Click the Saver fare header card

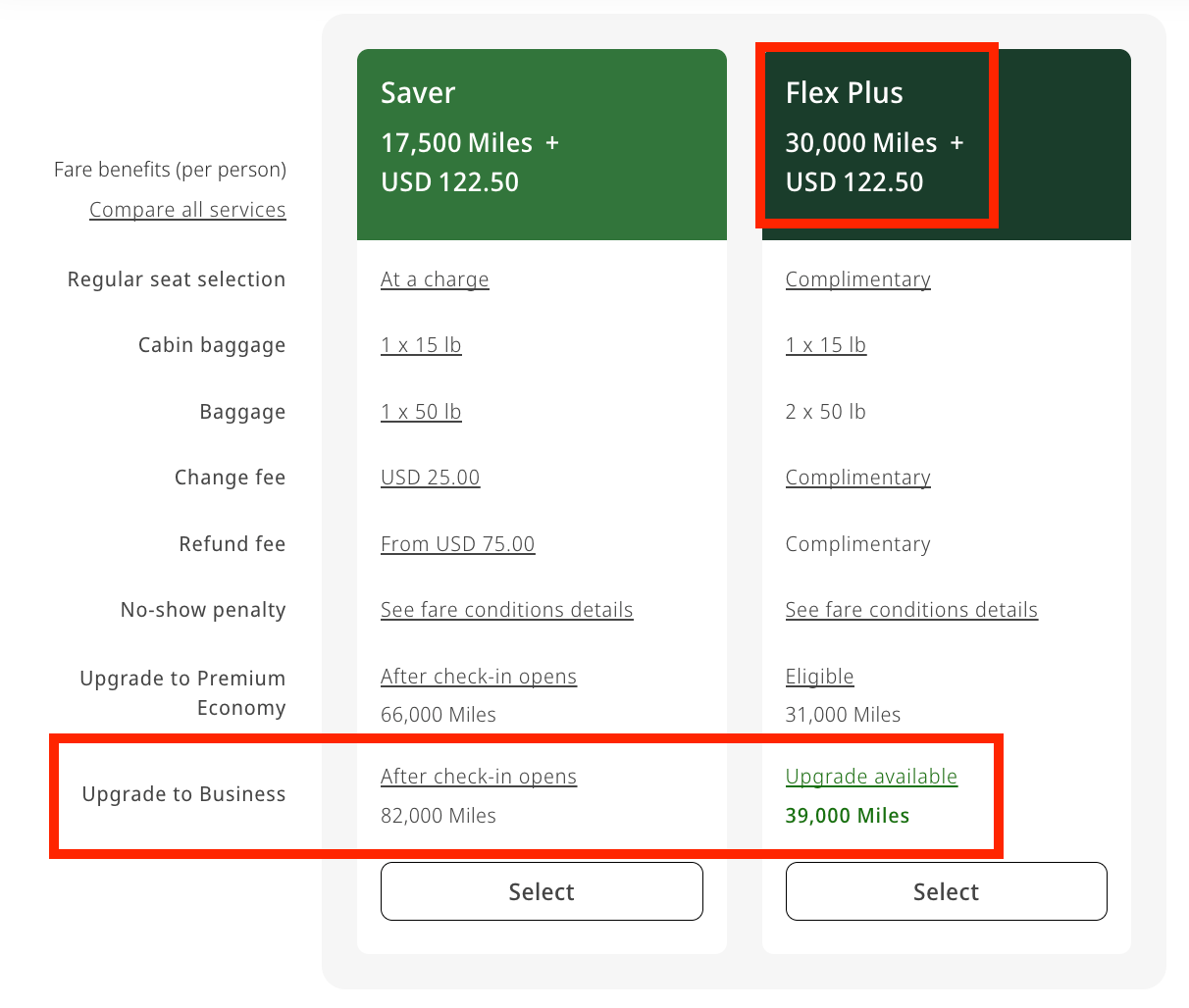542,144
